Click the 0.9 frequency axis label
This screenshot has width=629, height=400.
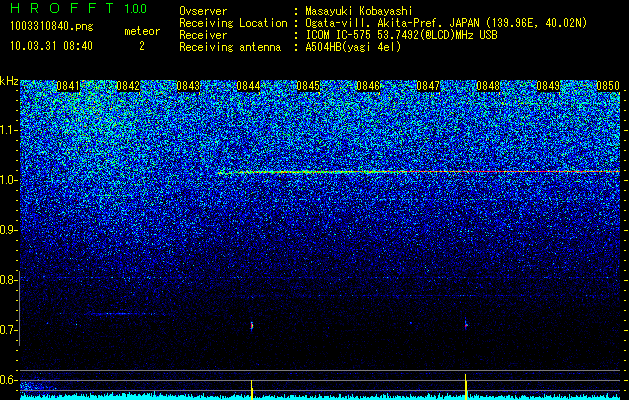9,230
